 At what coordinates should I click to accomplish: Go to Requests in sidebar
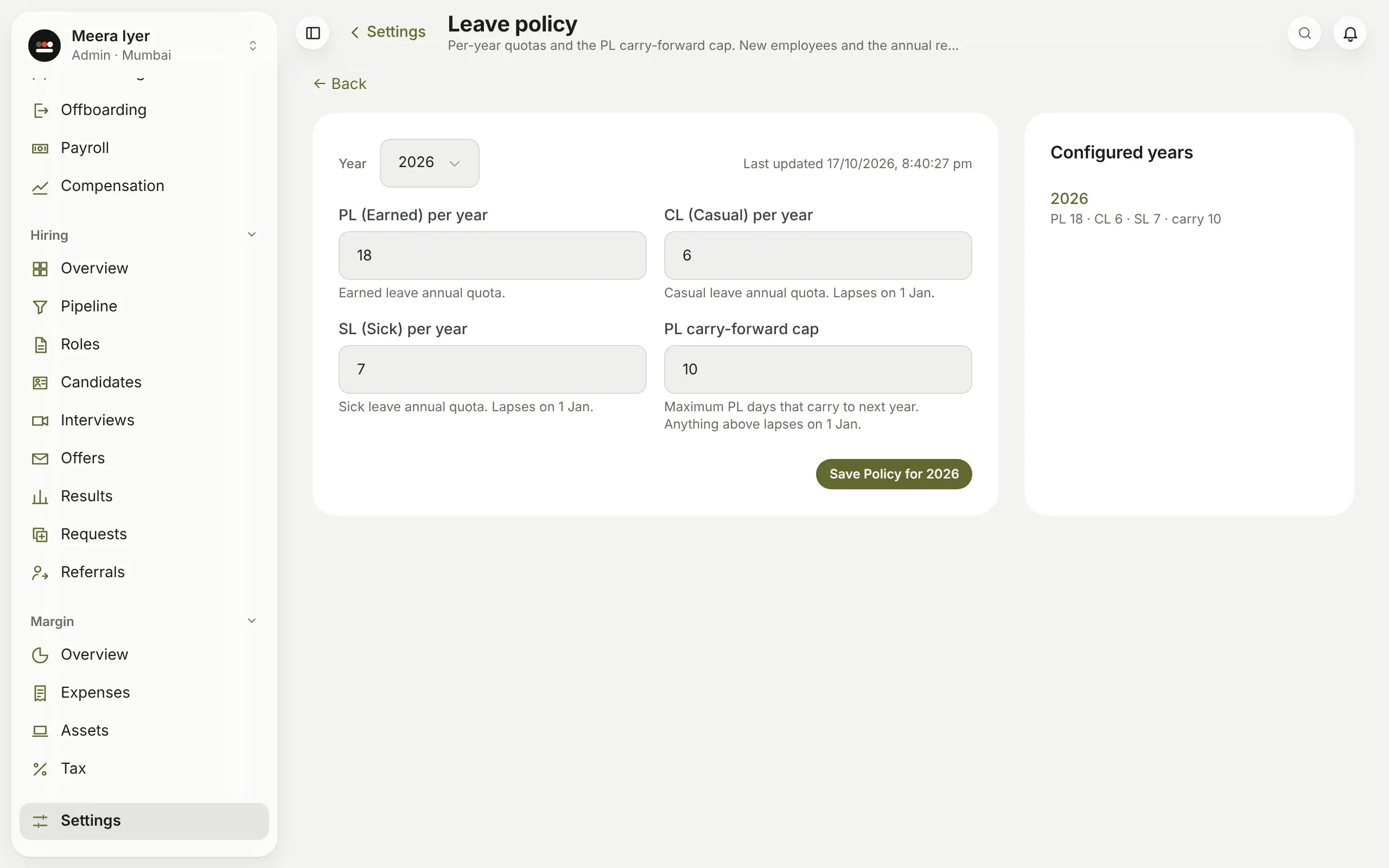pos(144,534)
